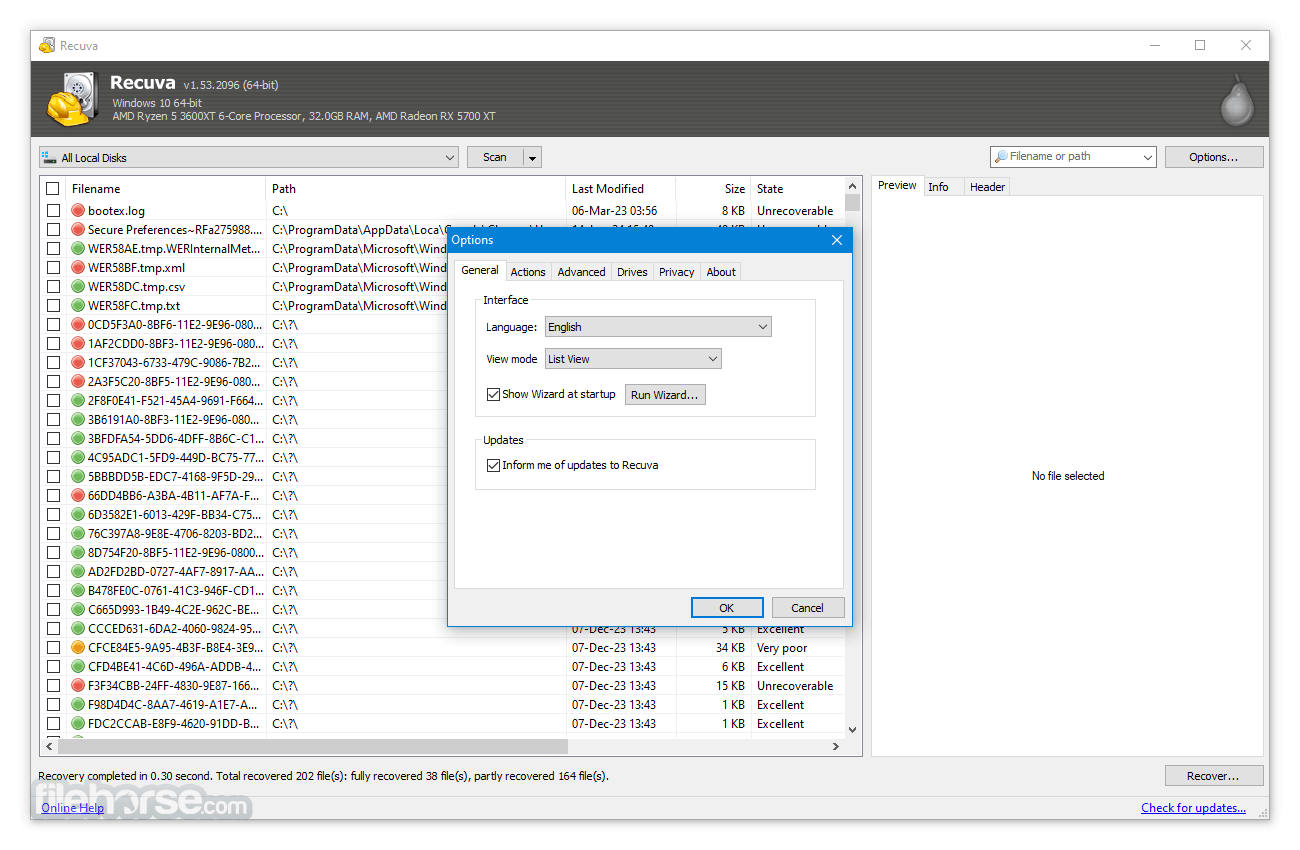Click the Options... button in the main window
The image size is (1300, 850).
pyautogui.click(x=1213, y=157)
